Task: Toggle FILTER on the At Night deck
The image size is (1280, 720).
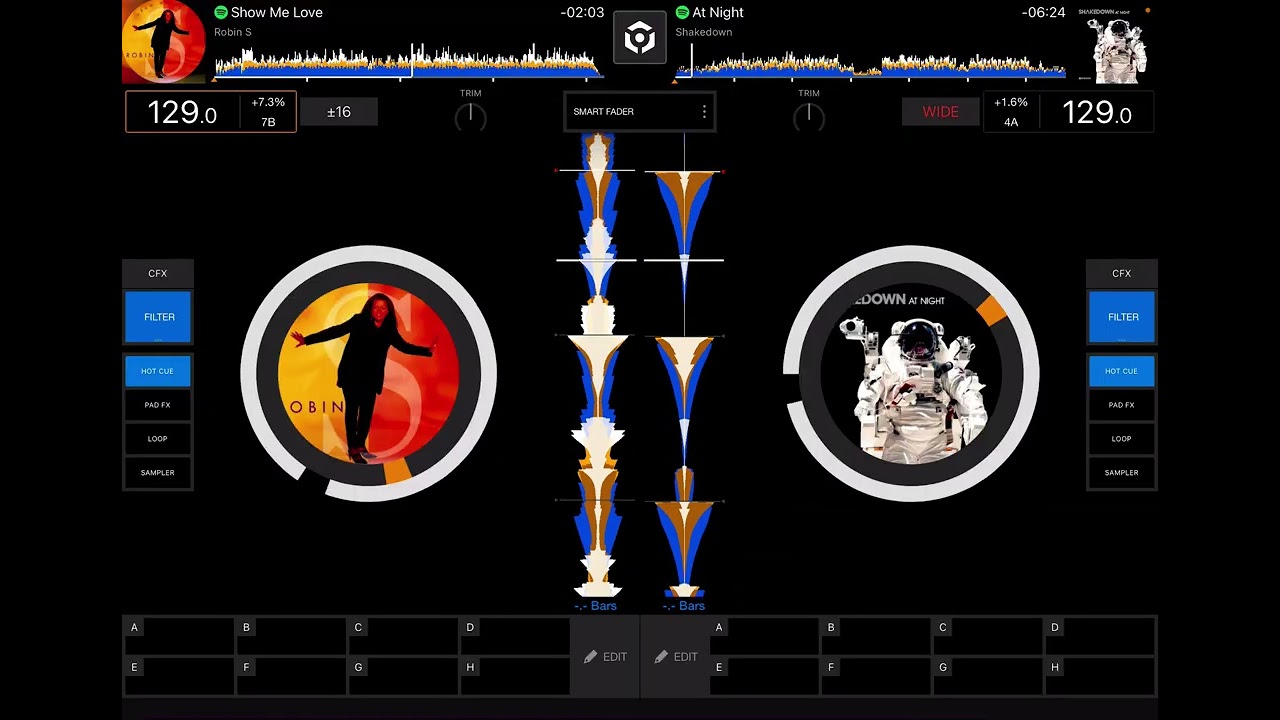Action: 1122,317
